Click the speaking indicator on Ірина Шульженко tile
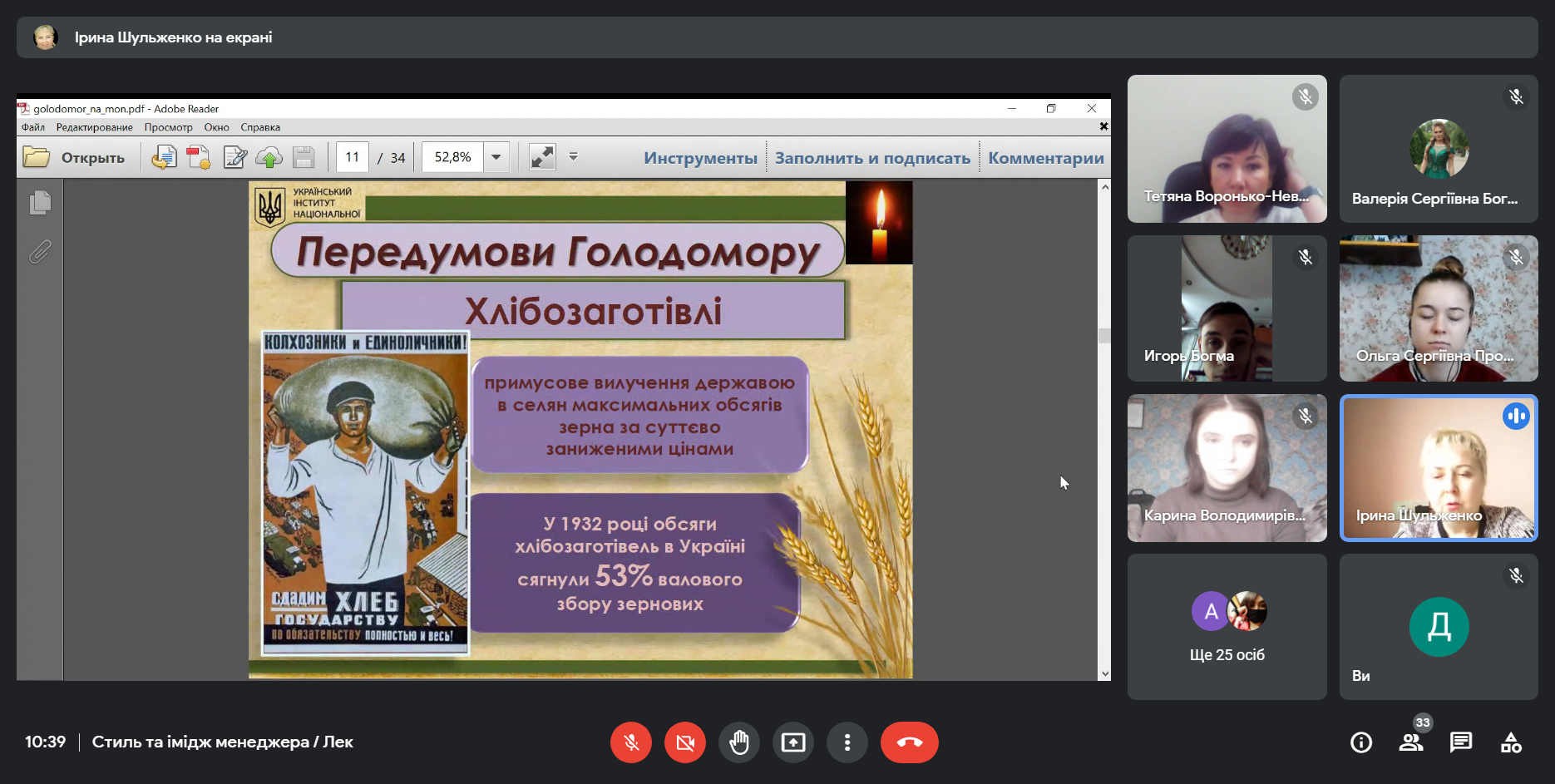The height and width of the screenshot is (784, 1555). pos(1516,417)
